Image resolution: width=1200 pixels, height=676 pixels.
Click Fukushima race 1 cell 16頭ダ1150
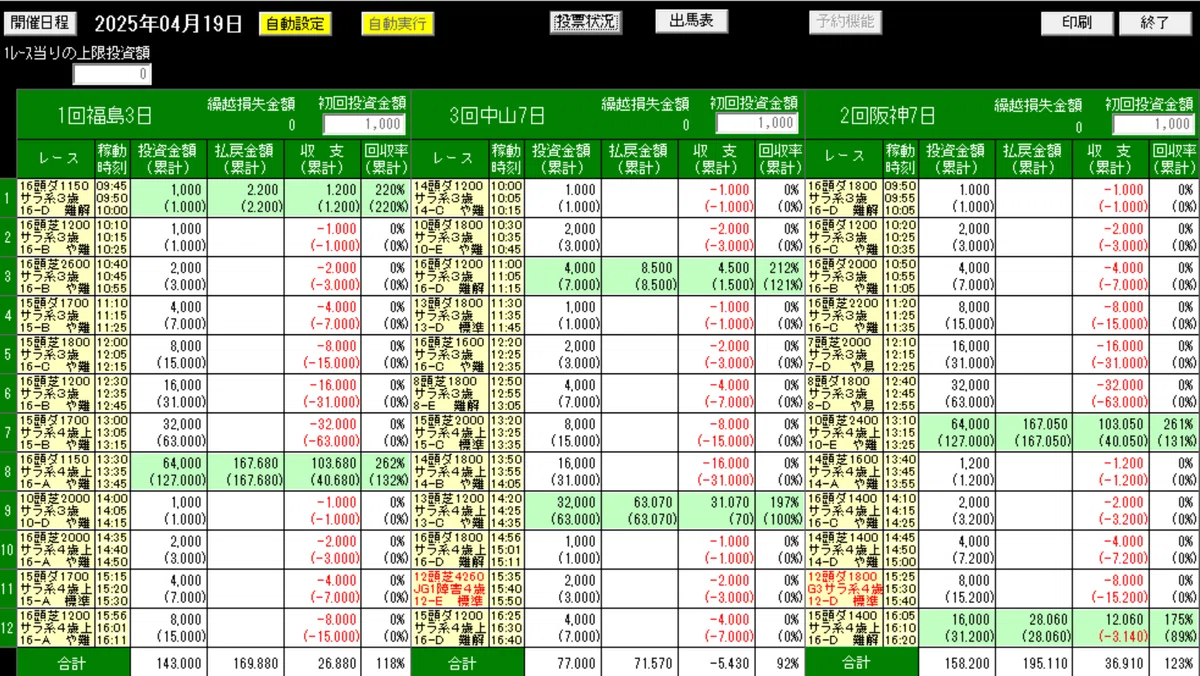pyautogui.click(x=56, y=199)
